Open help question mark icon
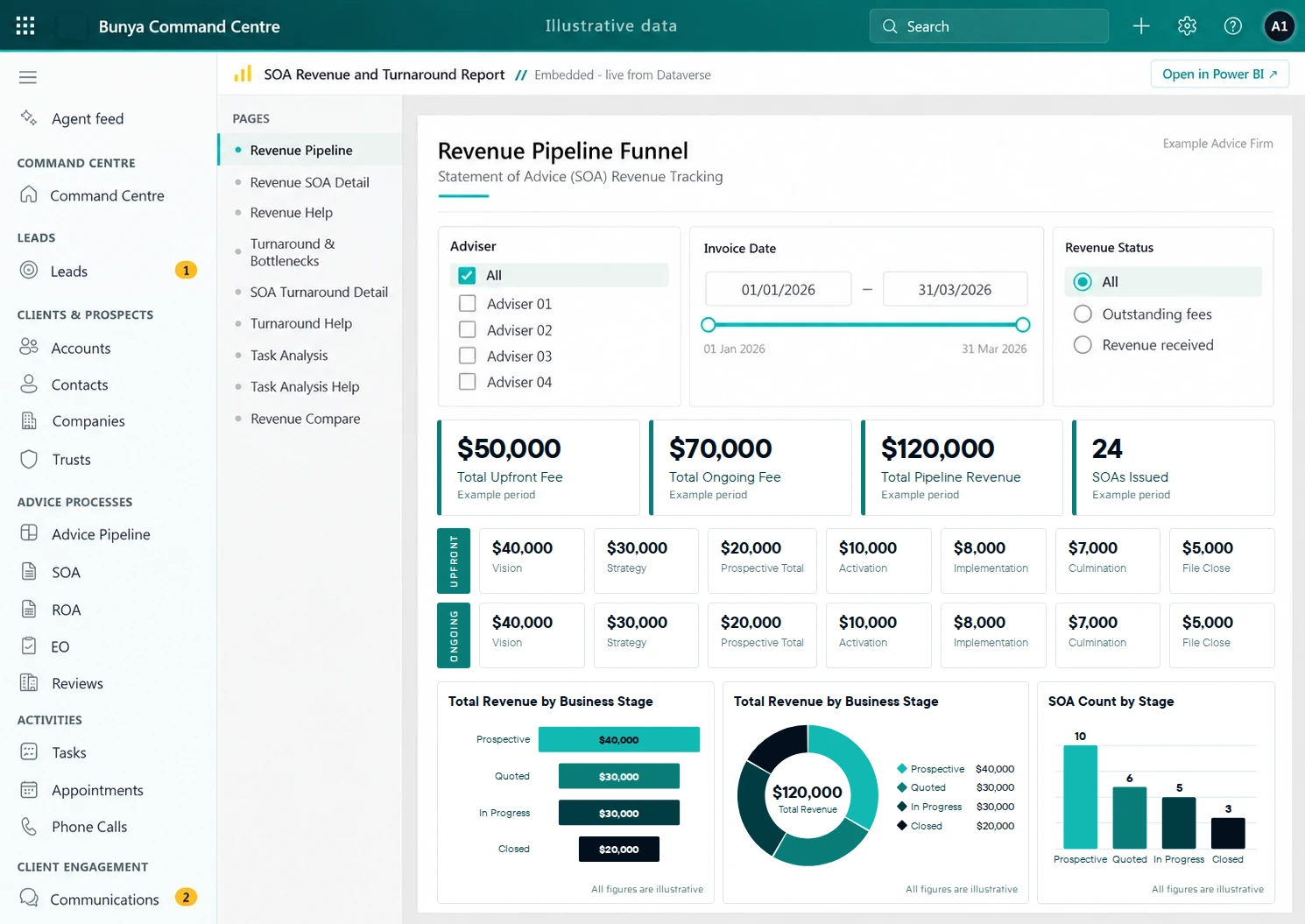The image size is (1305, 924). 1232,26
